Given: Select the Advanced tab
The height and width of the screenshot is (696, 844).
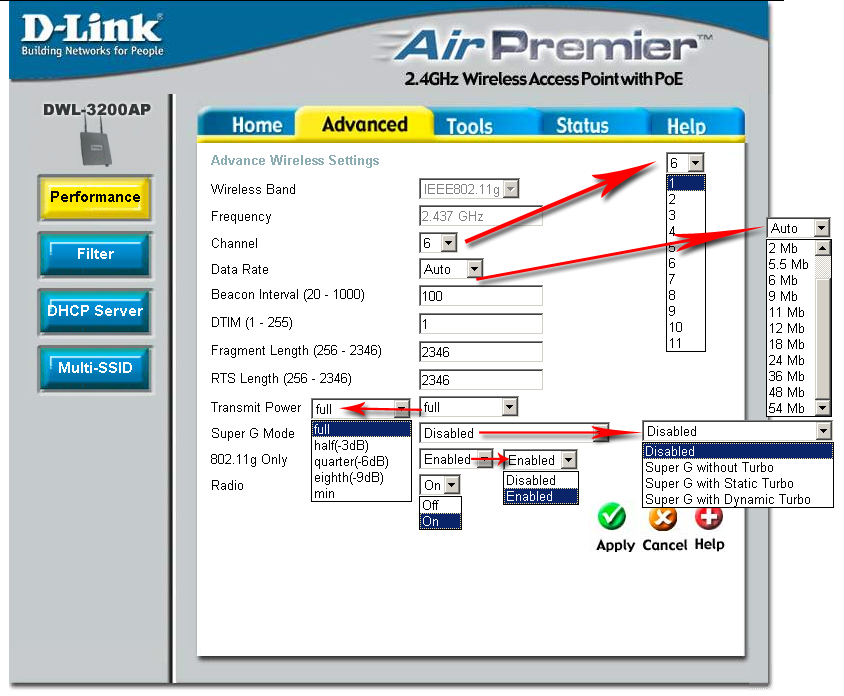Looking at the screenshot, I should coord(364,124).
